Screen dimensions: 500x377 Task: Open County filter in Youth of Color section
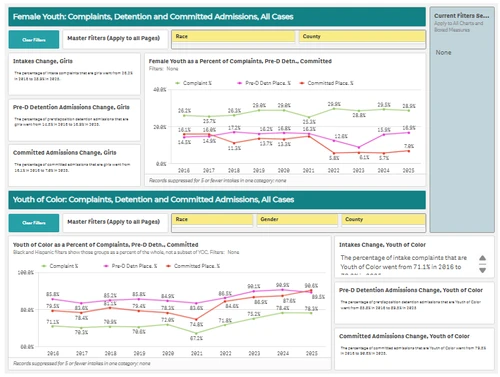click(x=383, y=219)
